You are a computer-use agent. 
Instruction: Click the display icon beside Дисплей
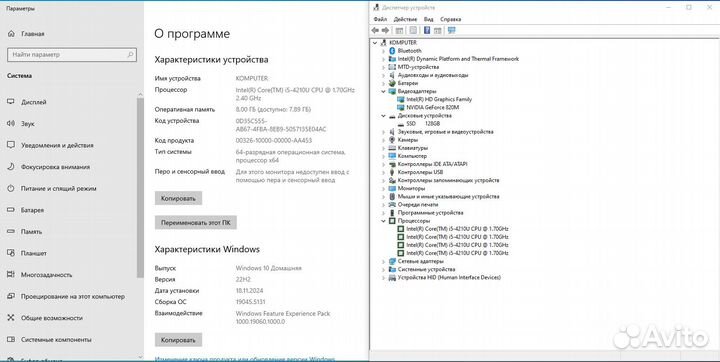pos(11,102)
